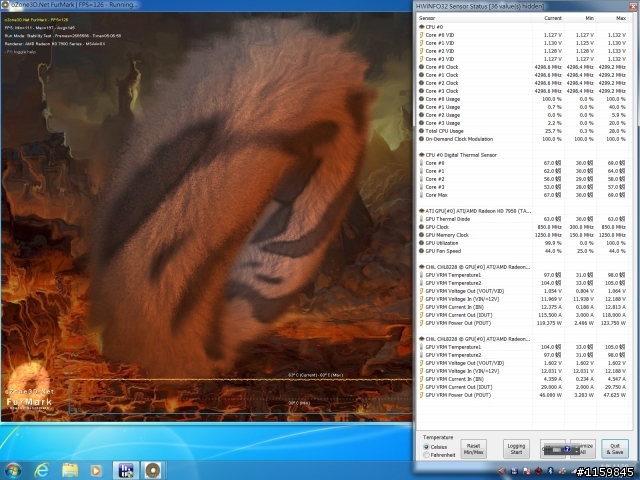The height and width of the screenshot is (480, 640).
Task: Select GPU VRM Voltage In row reading 11.969 V
Action: click(522, 299)
